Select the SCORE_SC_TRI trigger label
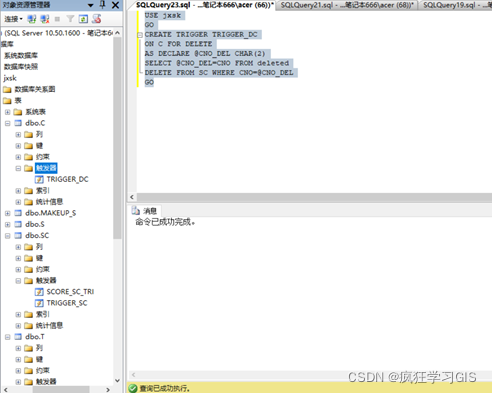This screenshot has width=492, height=393. point(70,292)
